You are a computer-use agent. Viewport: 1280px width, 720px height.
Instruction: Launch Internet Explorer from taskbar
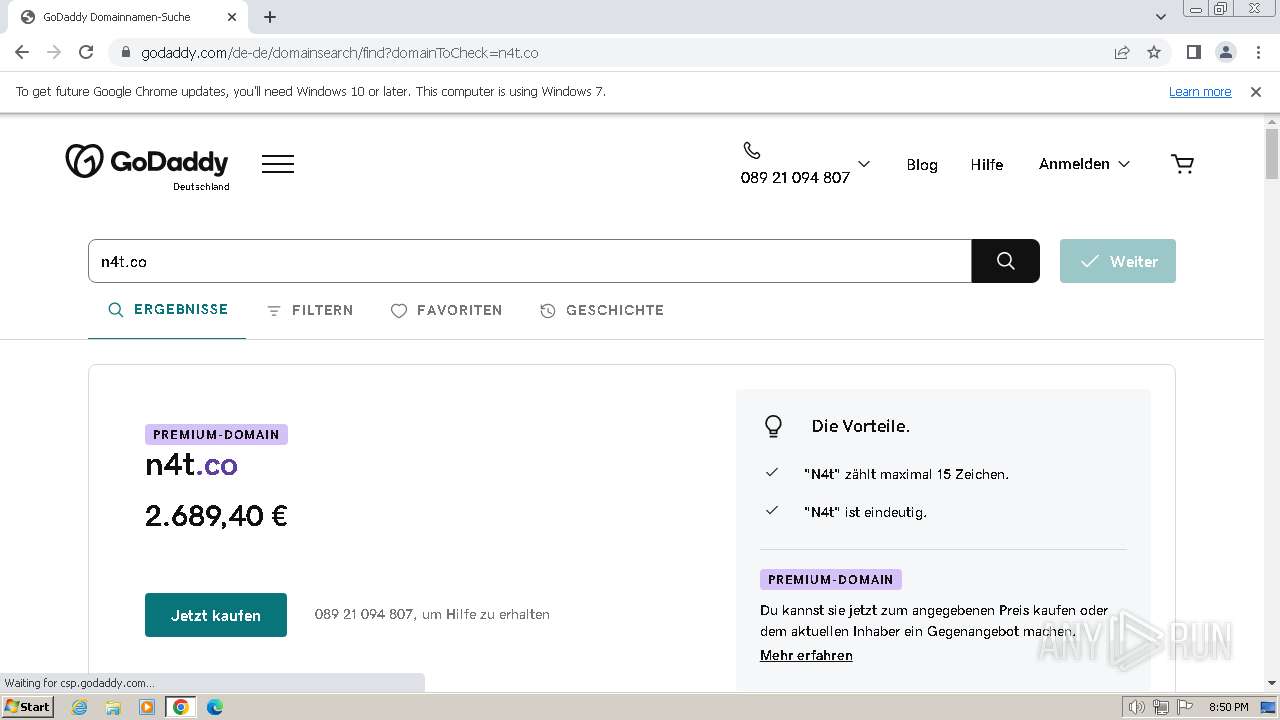pos(80,707)
